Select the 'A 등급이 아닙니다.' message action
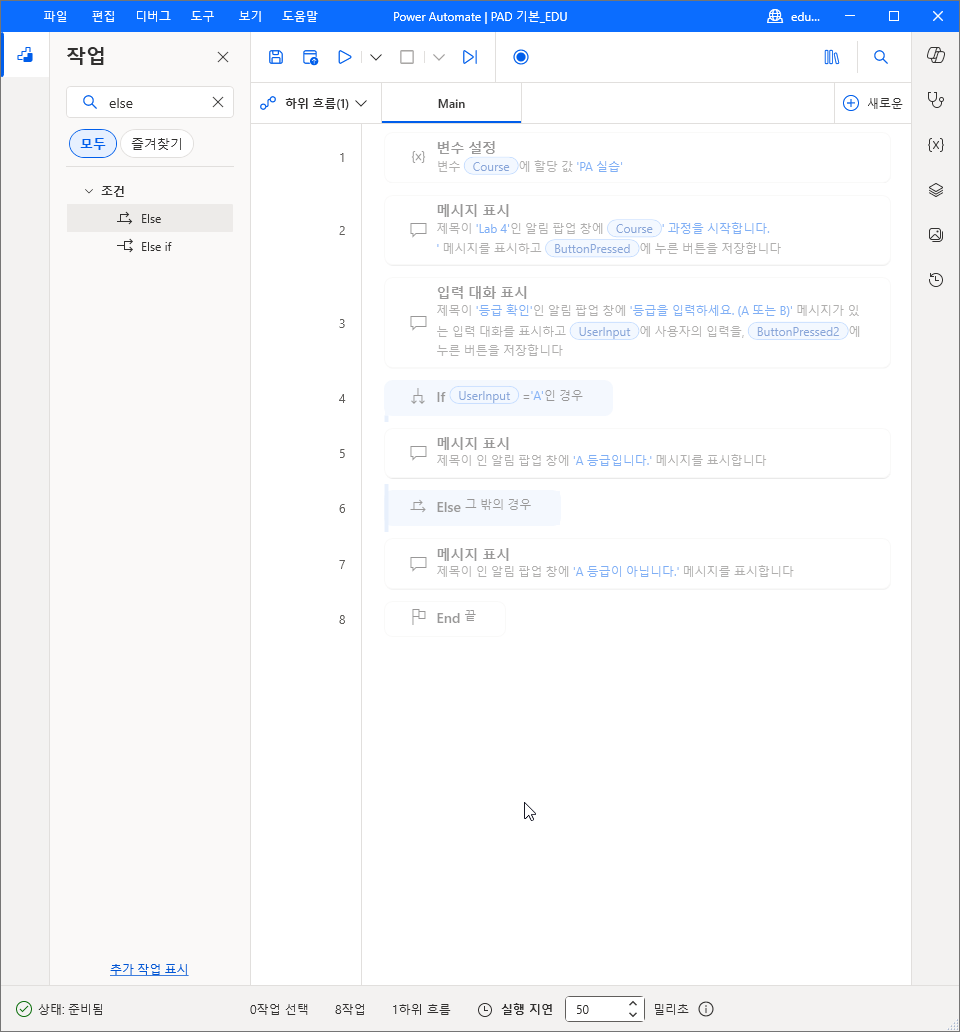Image resolution: width=960 pixels, height=1032 pixels. (637, 564)
